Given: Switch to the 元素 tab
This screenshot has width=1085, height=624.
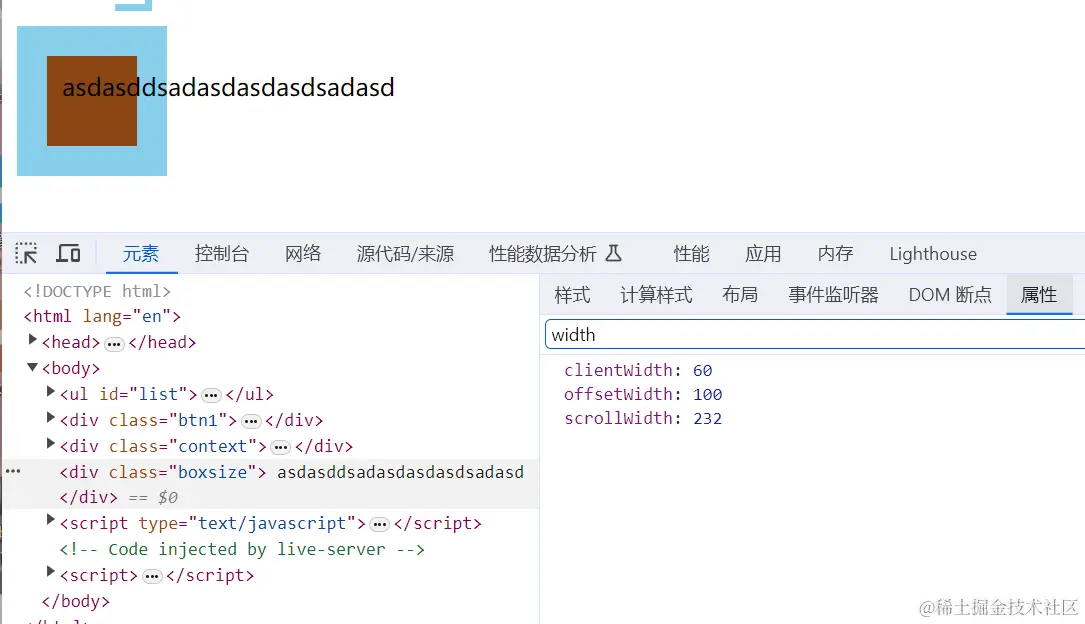Looking at the screenshot, I should click(x=140, y=254).
